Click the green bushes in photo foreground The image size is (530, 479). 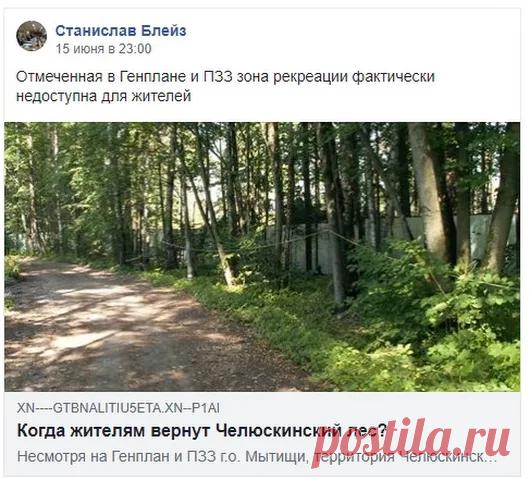(x=423, y=331)
